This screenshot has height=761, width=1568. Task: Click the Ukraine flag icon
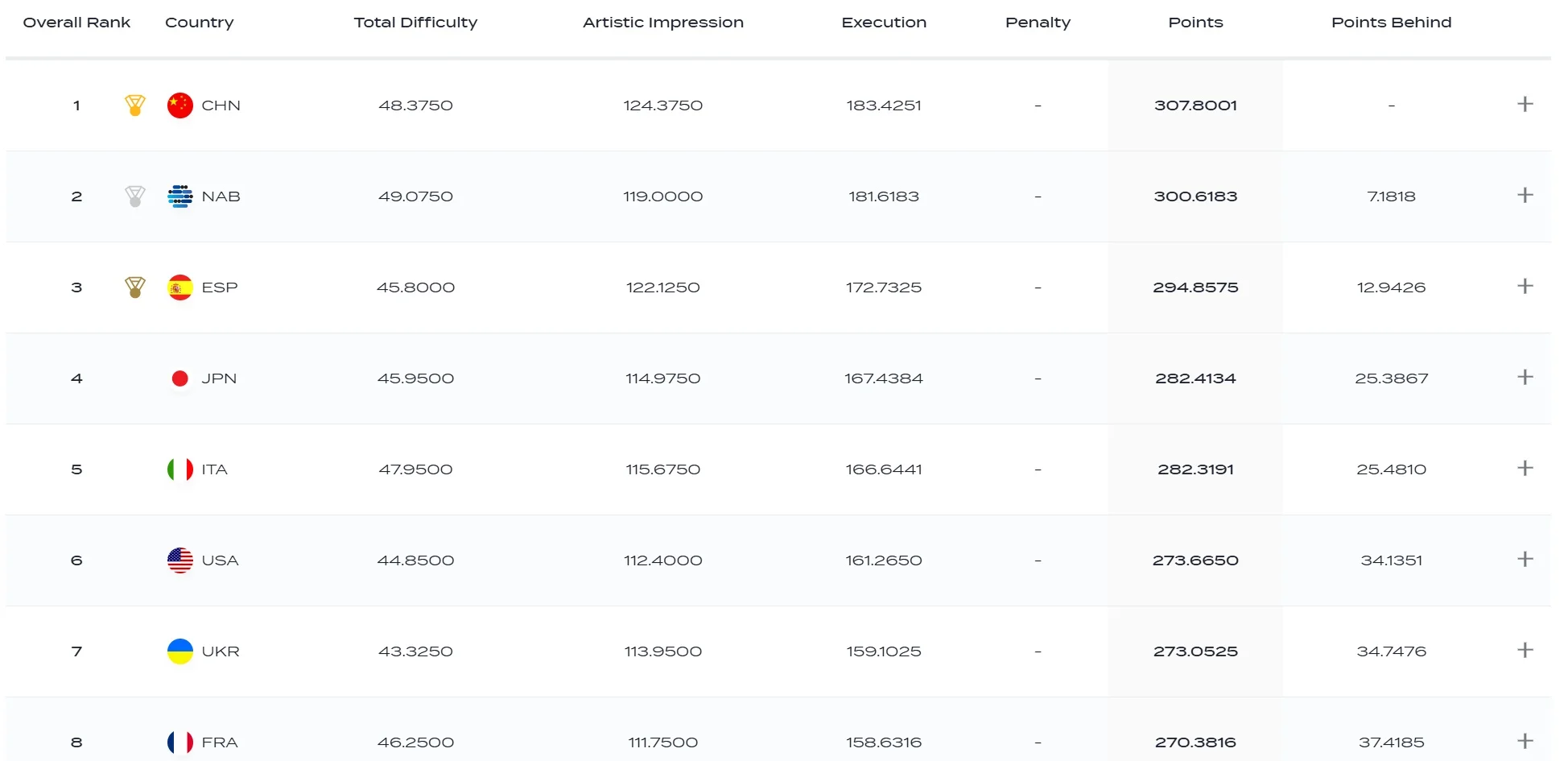coord(179,651)
